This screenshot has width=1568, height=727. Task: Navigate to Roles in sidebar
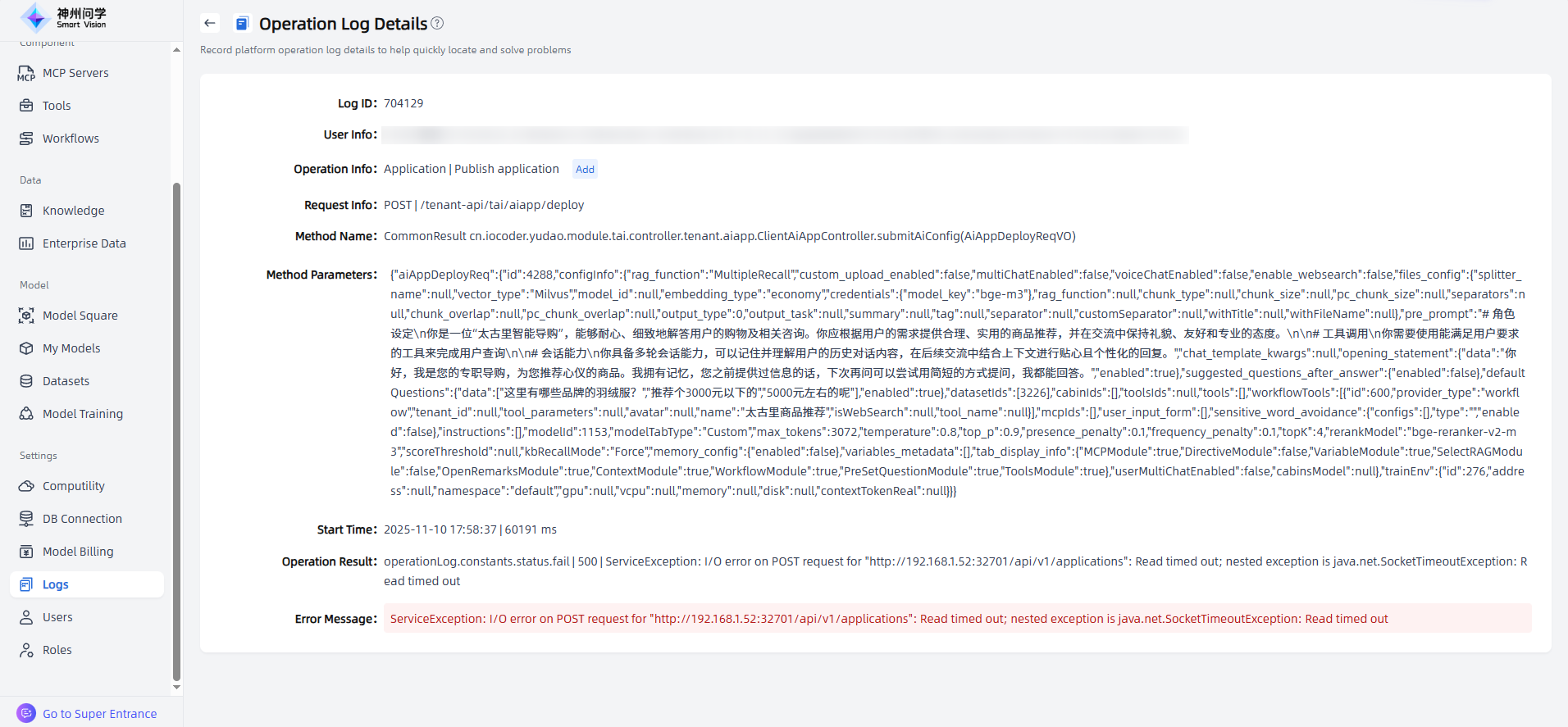click(57, 650)
